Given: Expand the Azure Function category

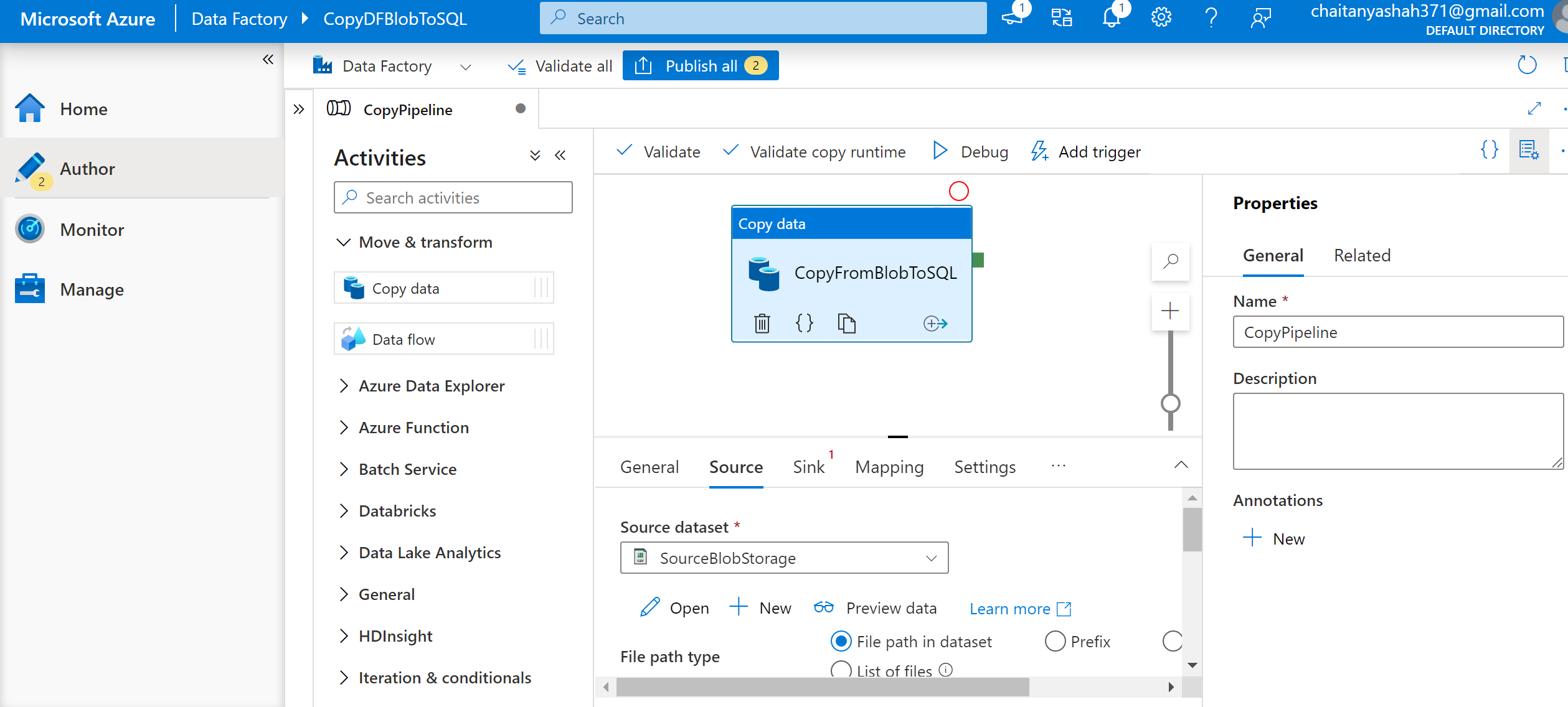Looking at the screenshot, I should coord(413,427).
